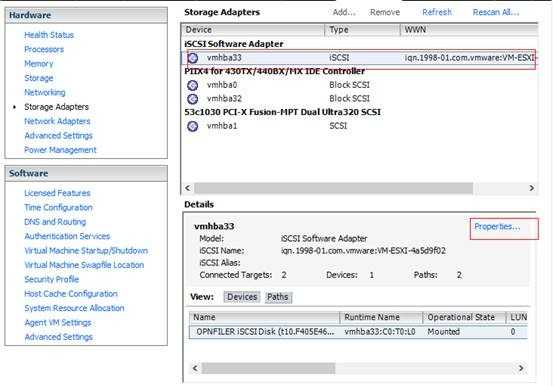Click the Mounted operational state cell

tap(444, 332)
